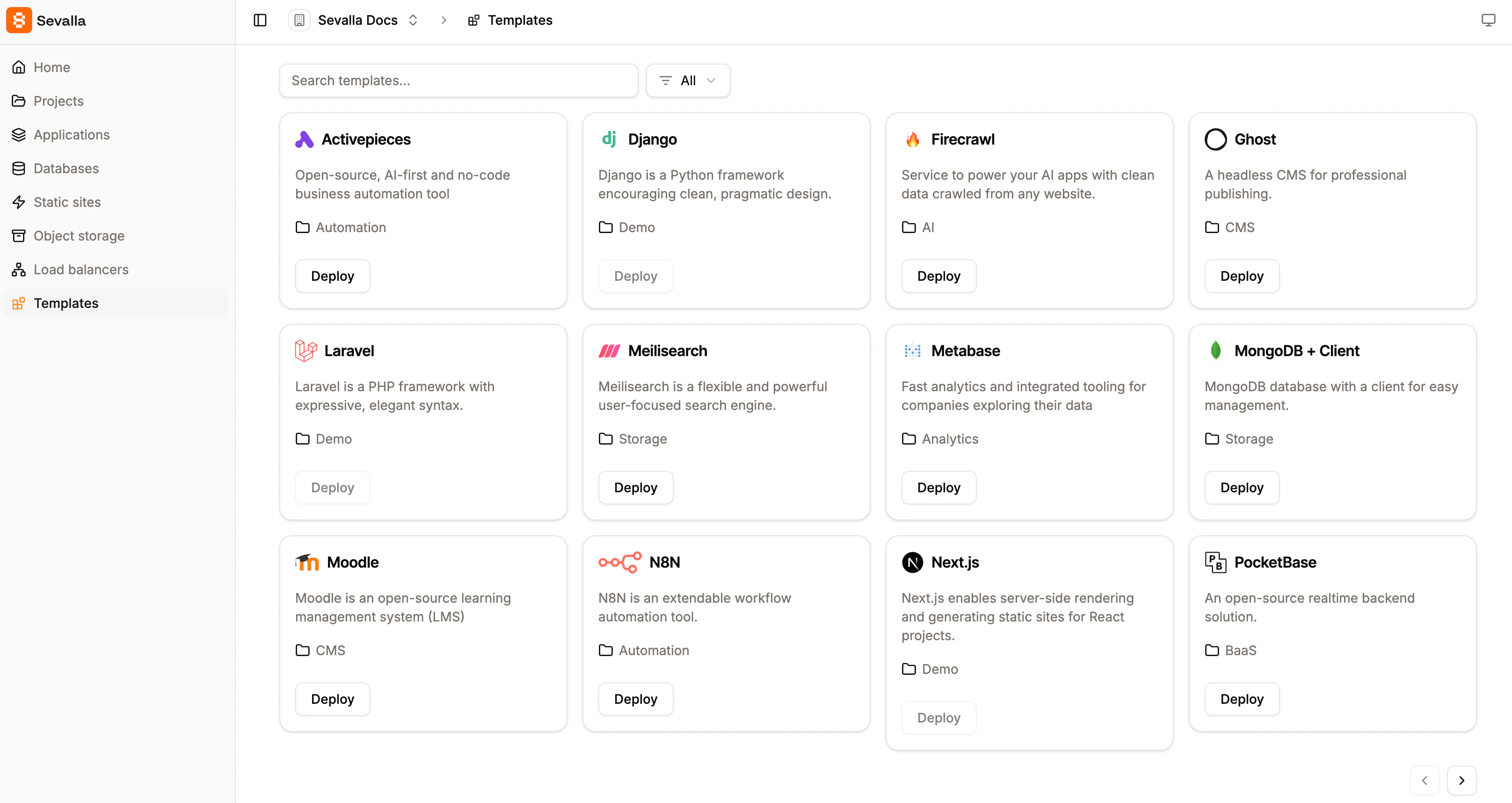Click the Activepieces template logo
The height and width of the screenshot is (803, 1512).
(304, 140)
